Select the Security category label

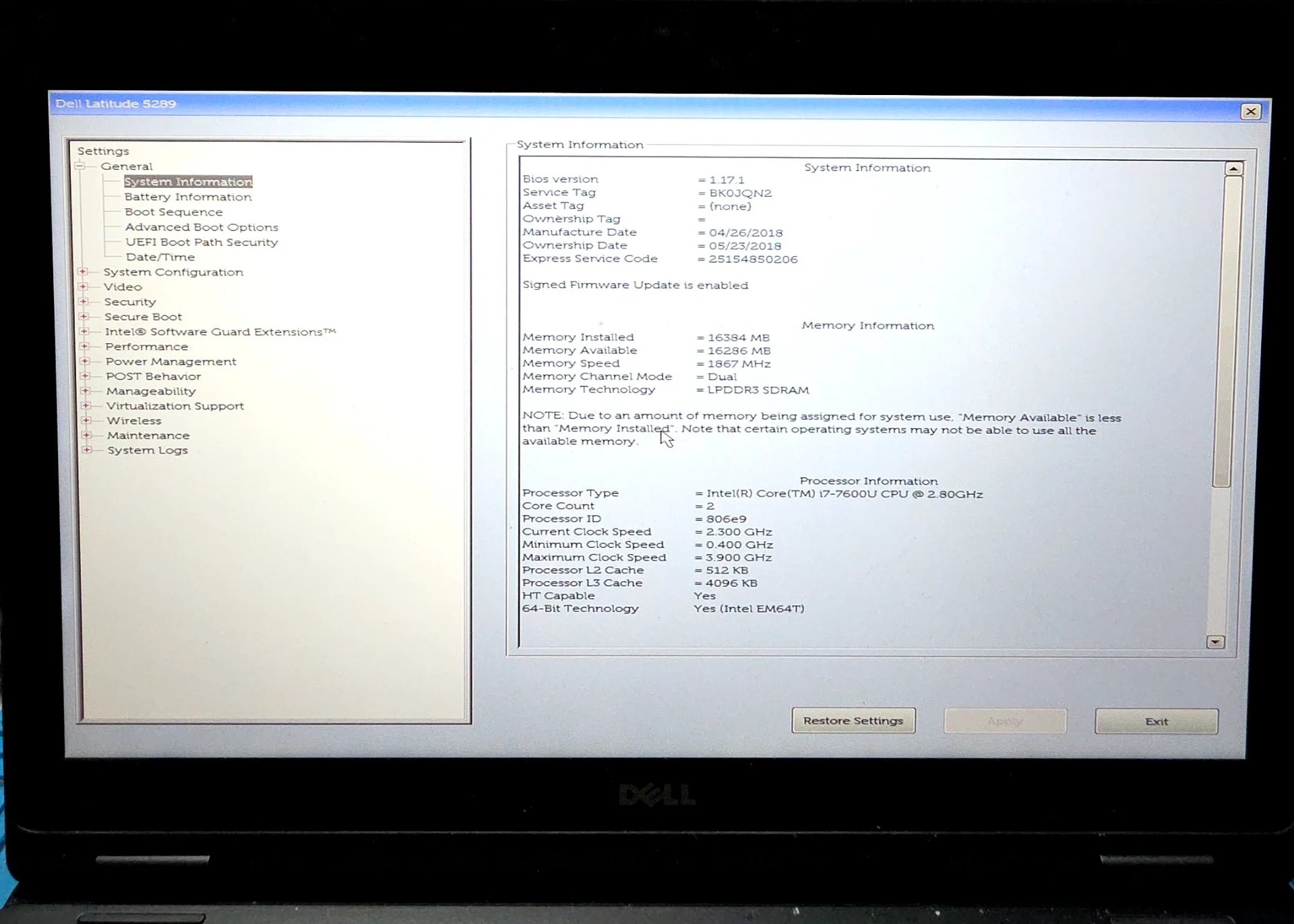[x=130, y=302]
